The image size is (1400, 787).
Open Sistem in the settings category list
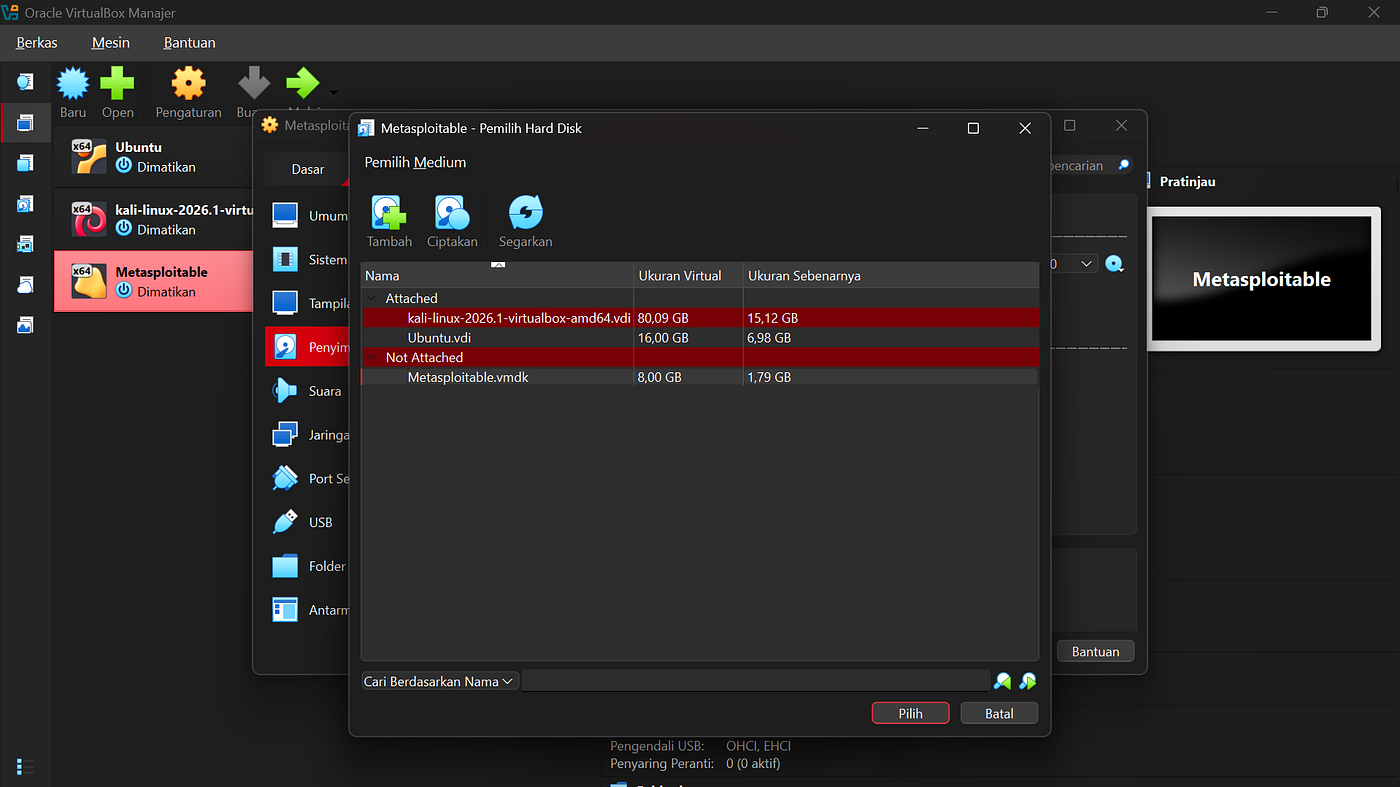309,259
